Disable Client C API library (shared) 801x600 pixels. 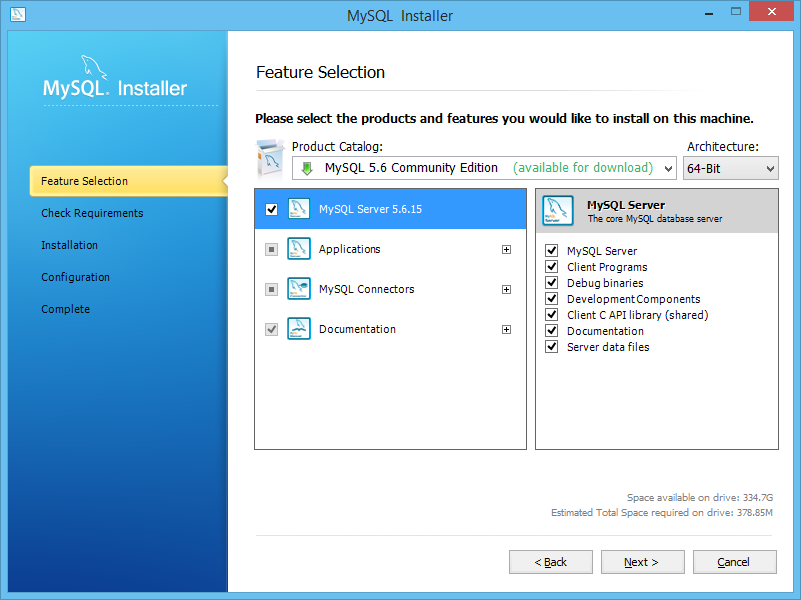(x=551, y=315)
